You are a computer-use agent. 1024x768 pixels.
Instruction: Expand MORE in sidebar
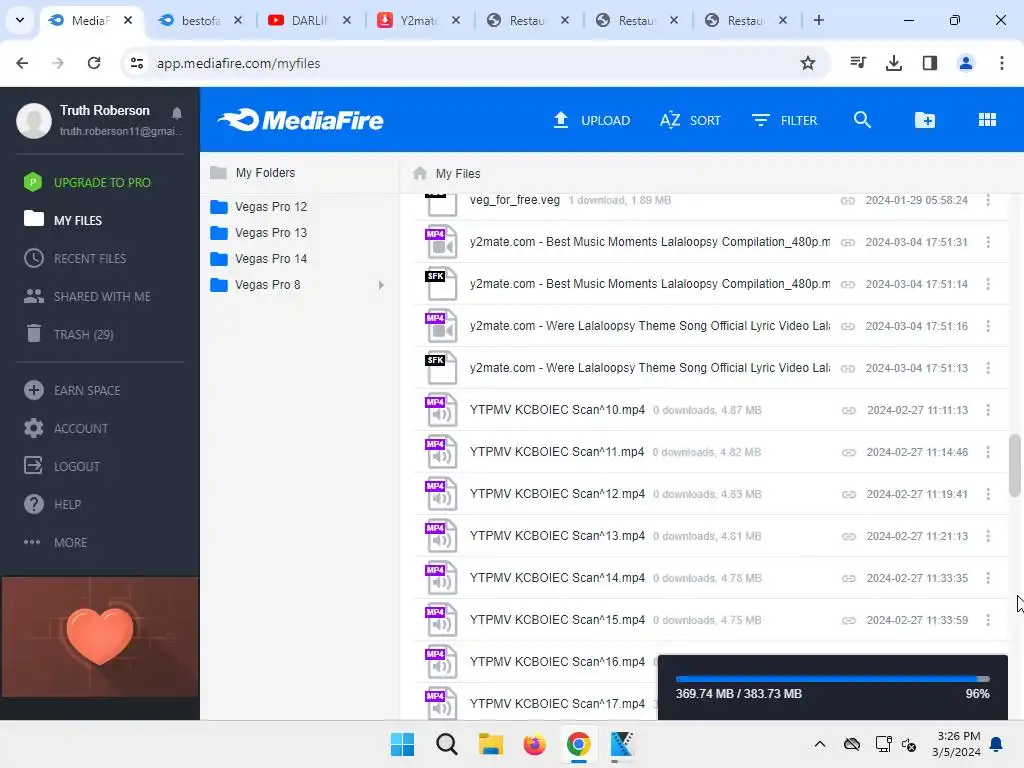coord(56,542)
